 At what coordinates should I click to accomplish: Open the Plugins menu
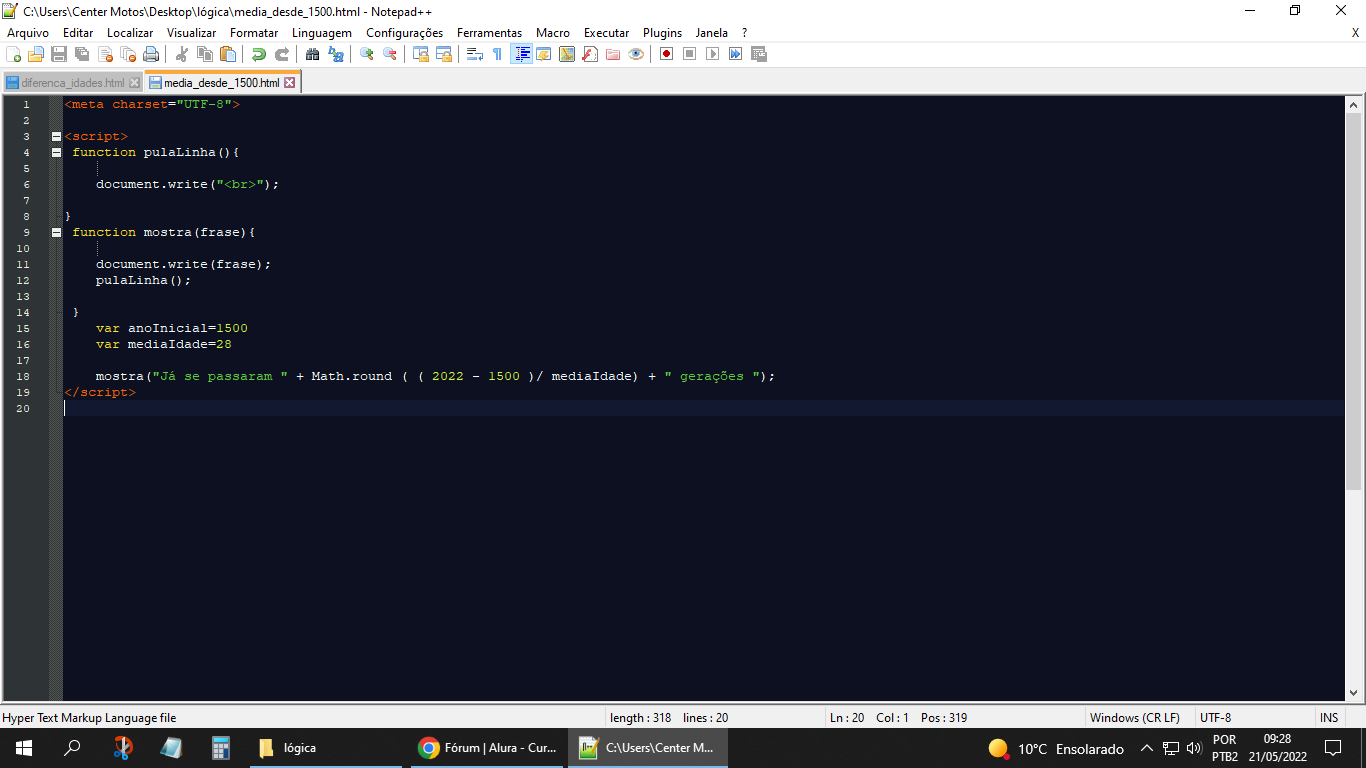click(x=662, y=33)
